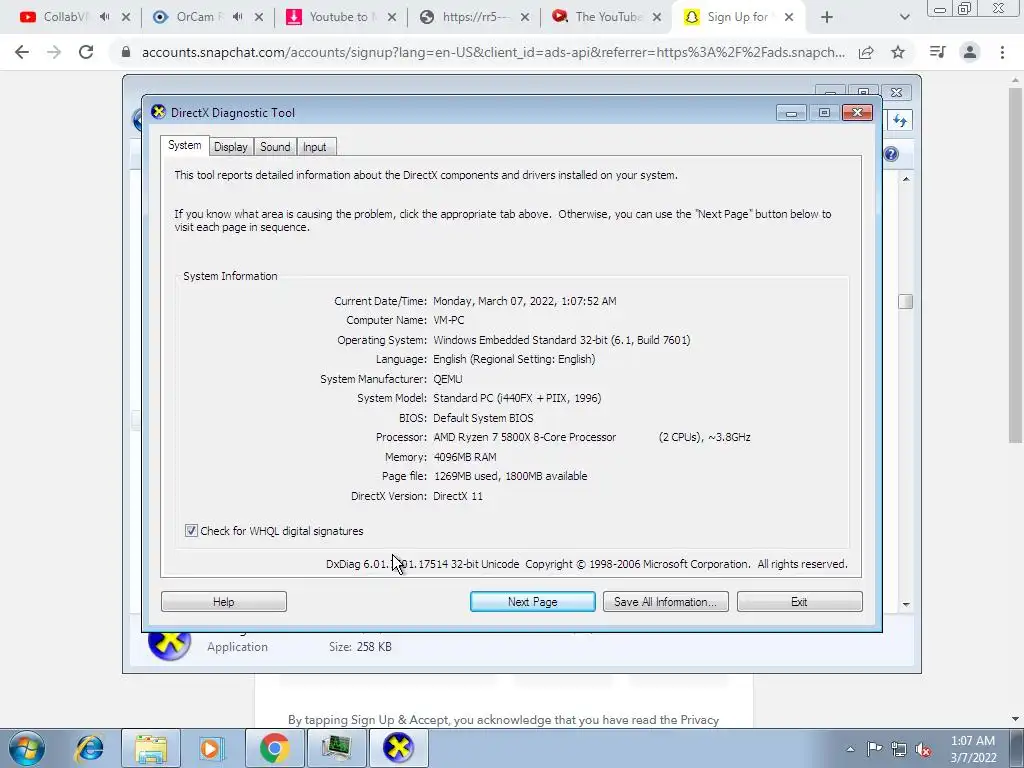Show hidden tray icons arrow

tap(850, 749)
